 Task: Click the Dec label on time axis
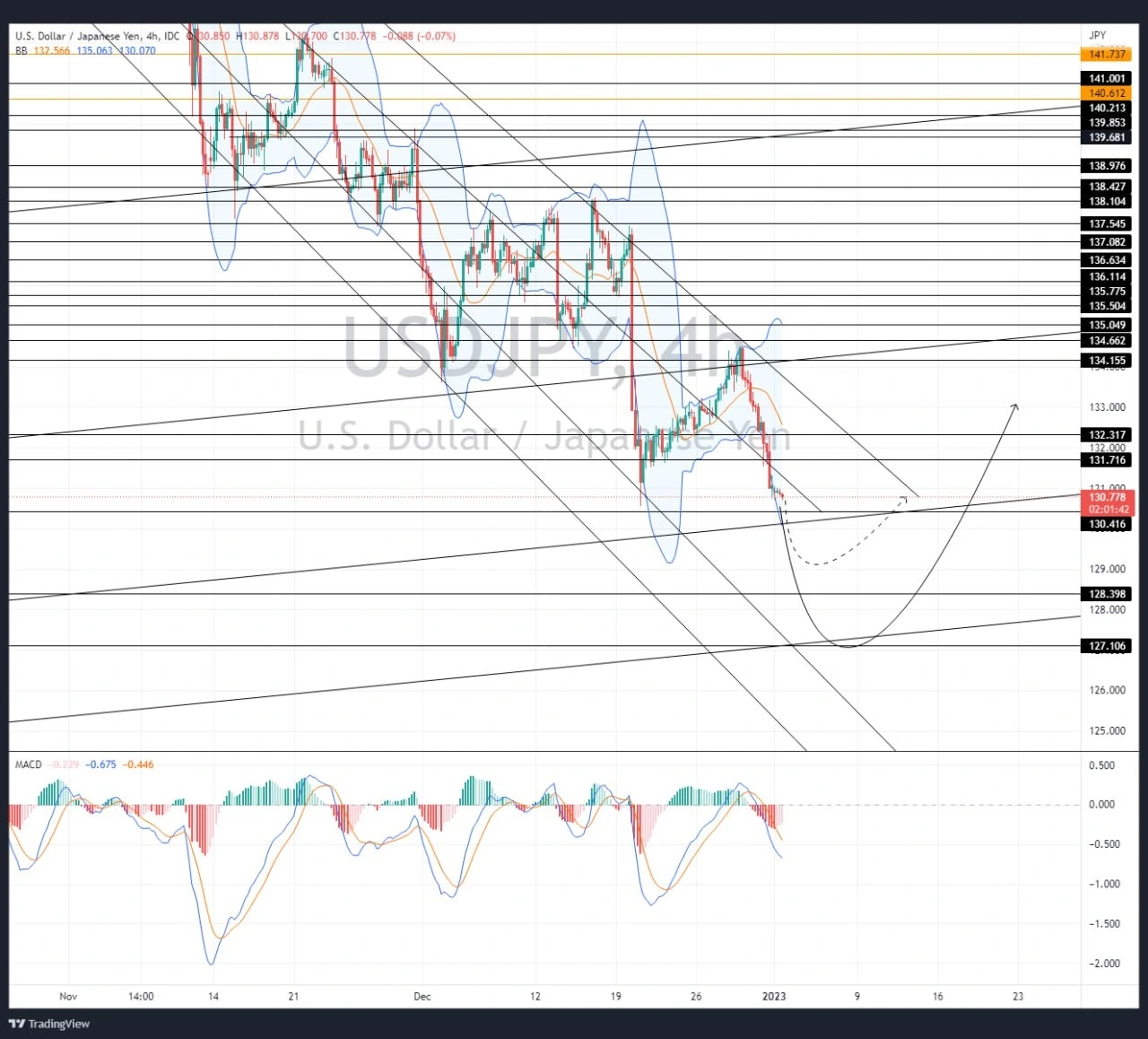click(x=422, y=996)
